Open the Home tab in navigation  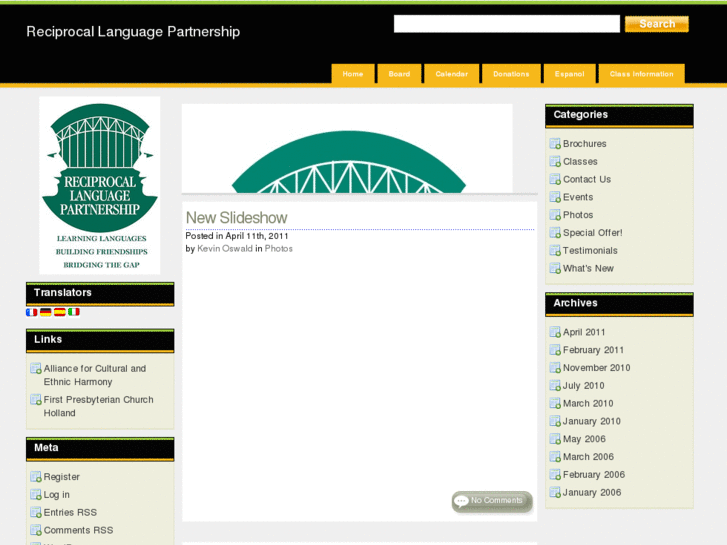point(353,74)
